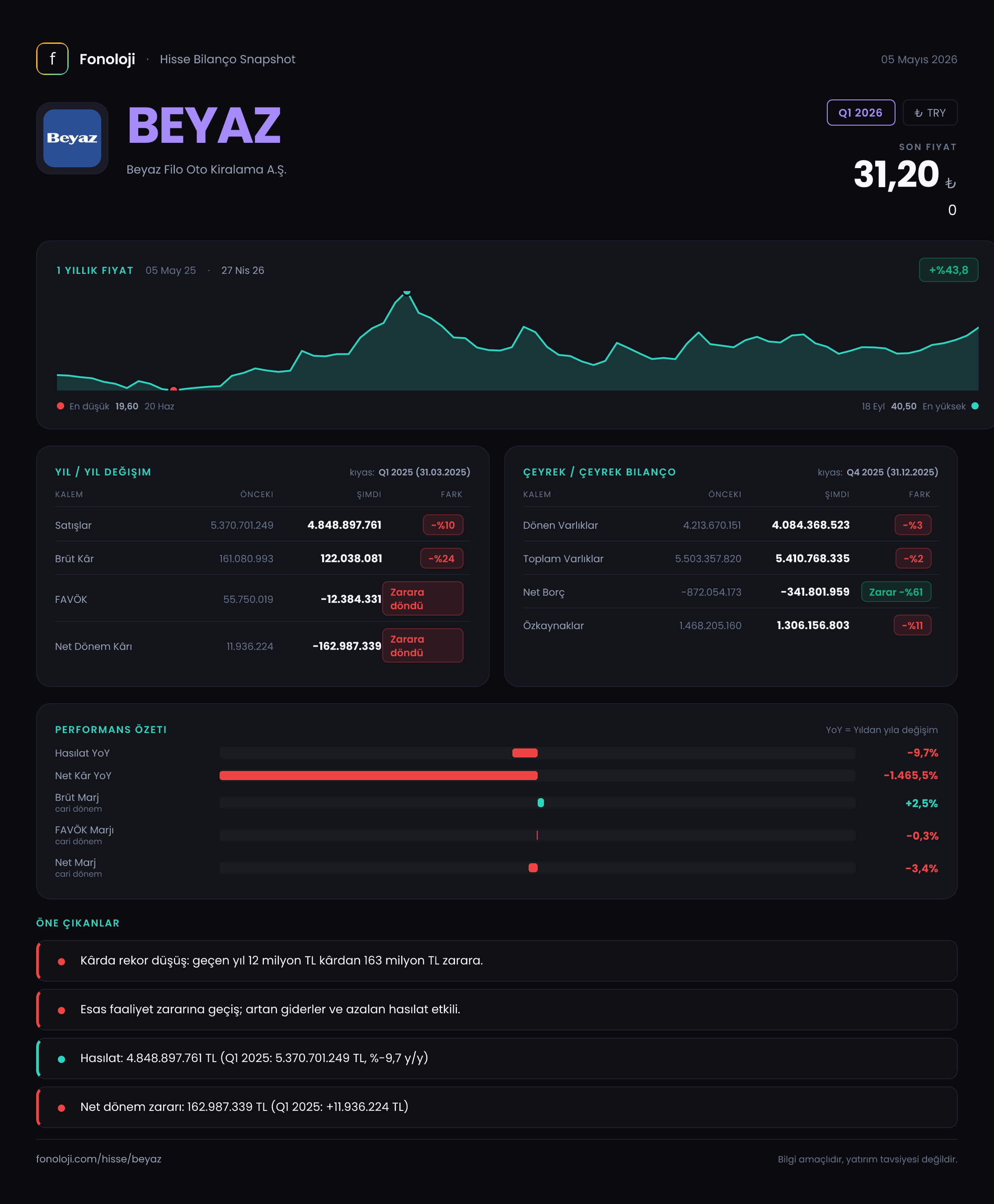Click the FAVÖK Marjı bar indicator
994x1204 pixels.
(537, 835)
